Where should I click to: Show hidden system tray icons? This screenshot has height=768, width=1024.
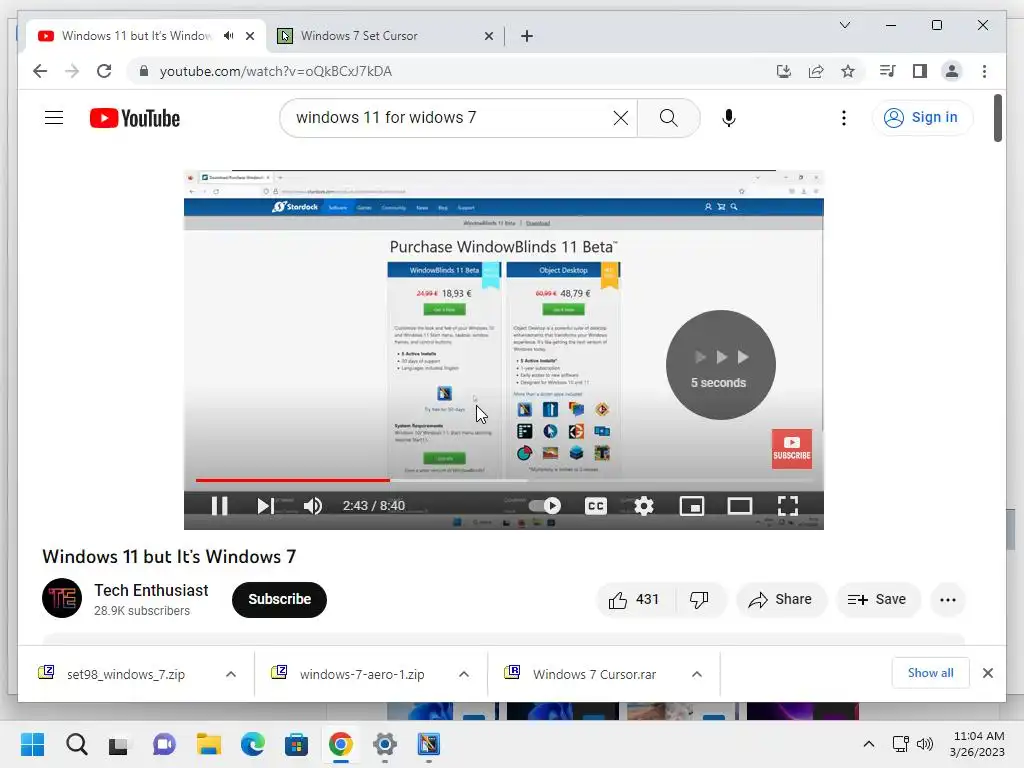pyautogui.click(x=869, y=743)
